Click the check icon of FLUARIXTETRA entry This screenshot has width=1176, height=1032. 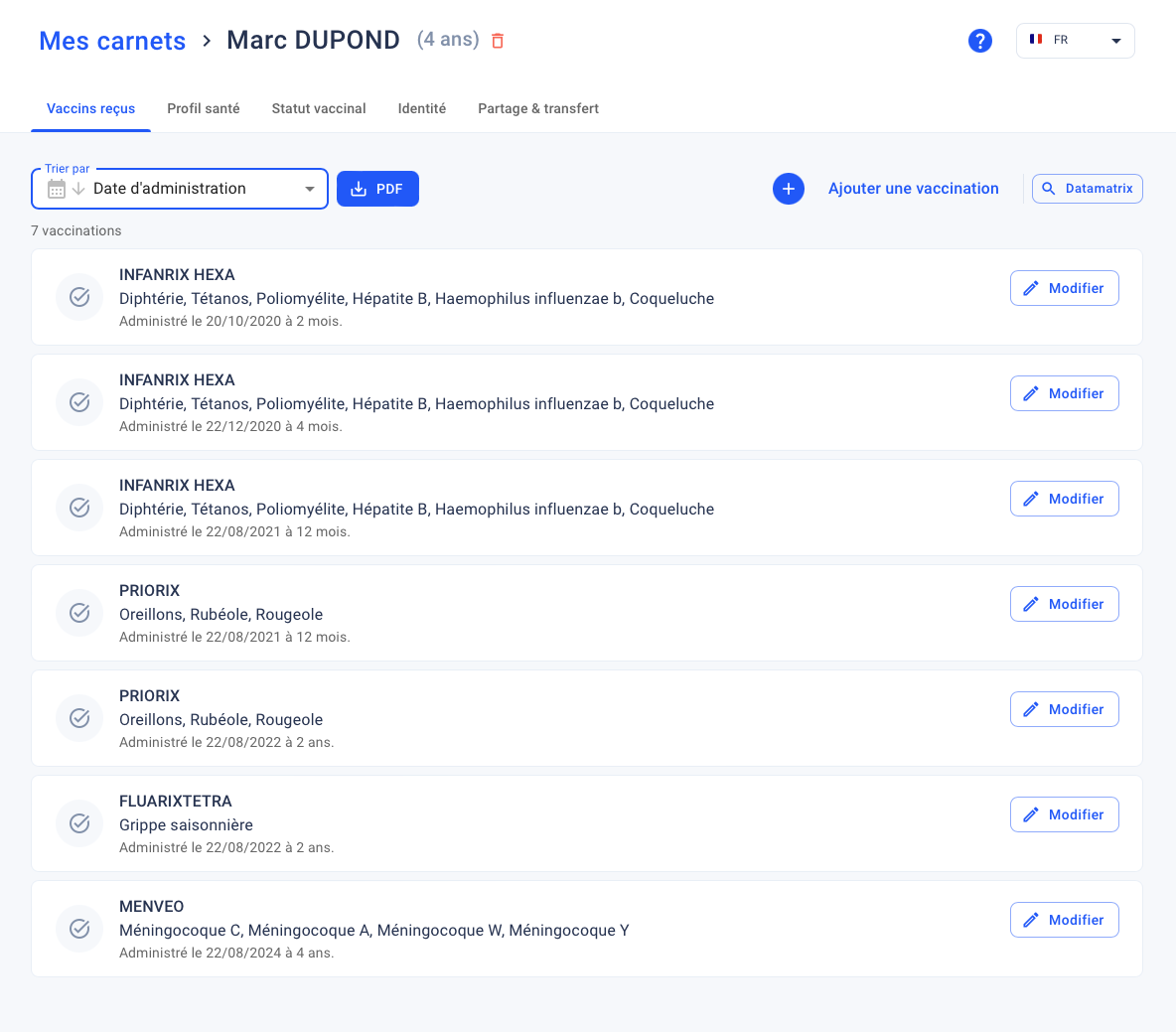point(79,823)
